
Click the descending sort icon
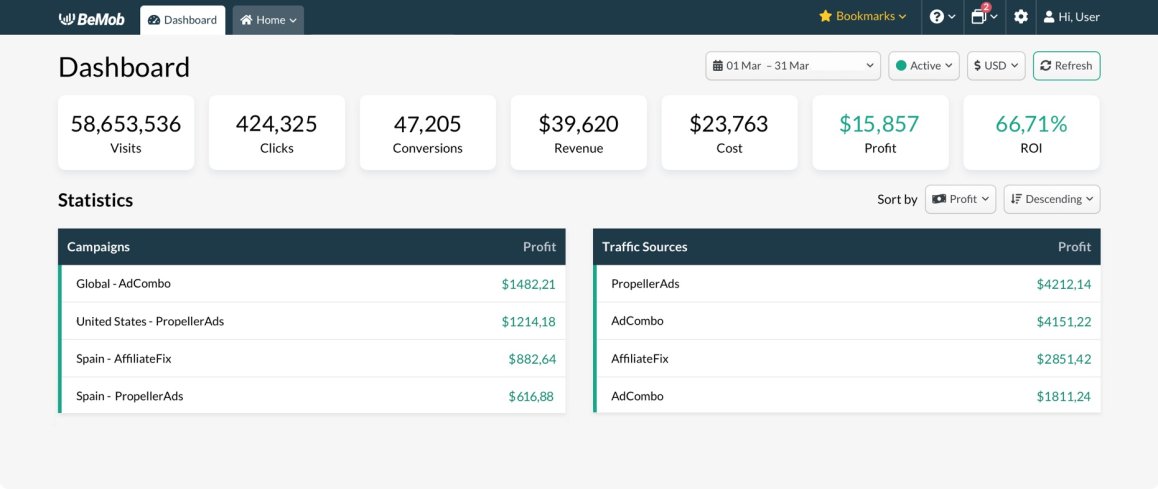pyautogui.click(x=1016, y=199)
